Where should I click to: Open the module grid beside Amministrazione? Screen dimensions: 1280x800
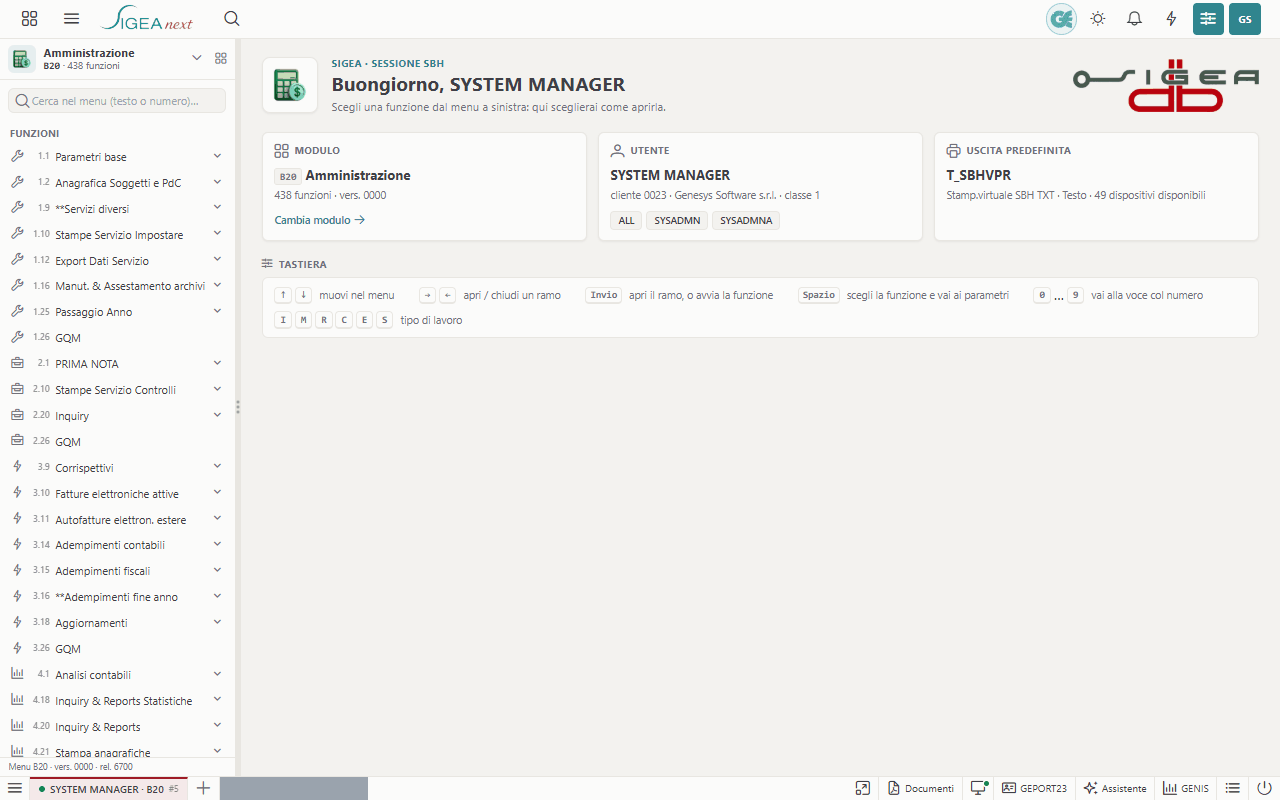(x=221, y=58)
